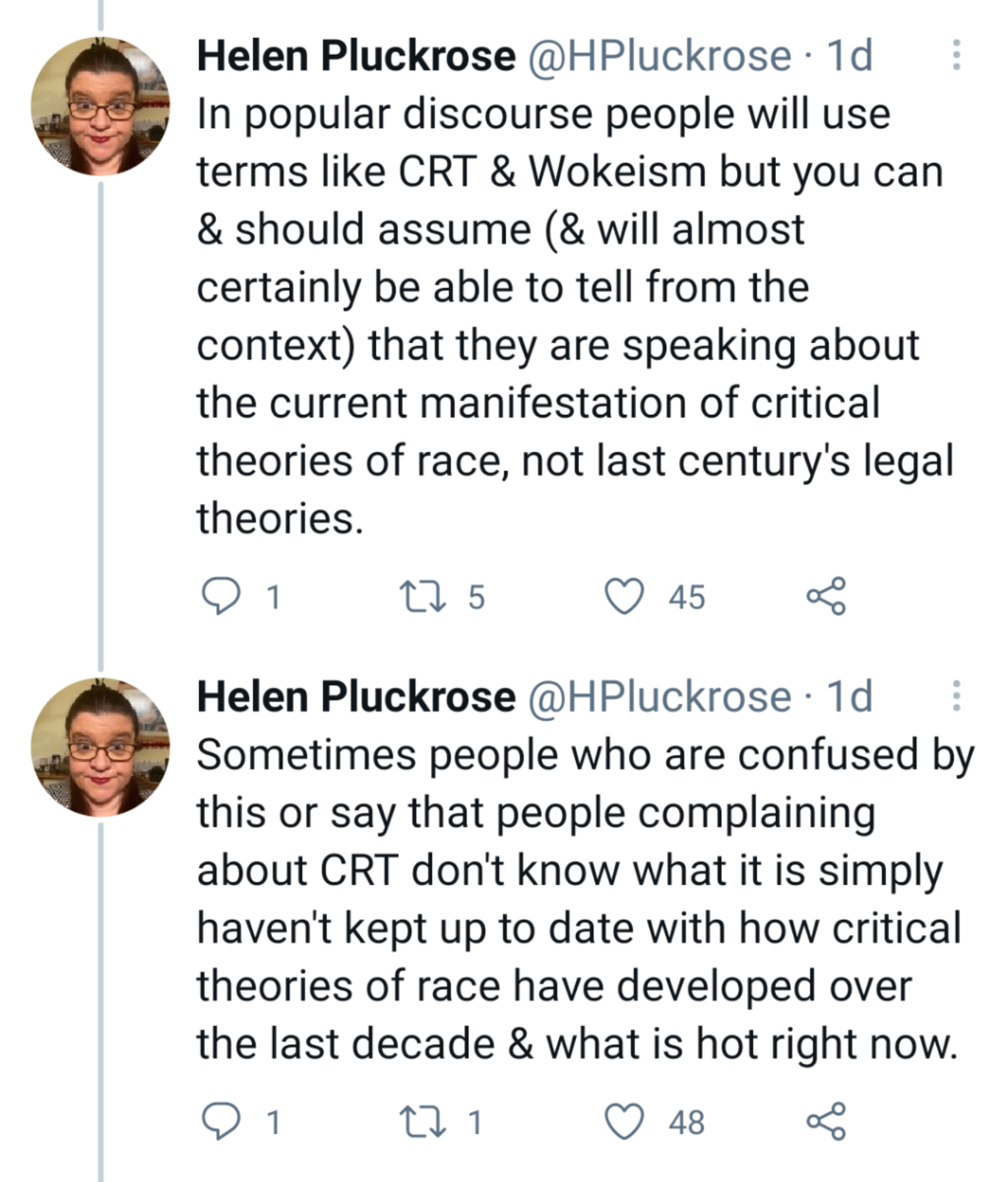Open more options on second tweet
1008x1182 pixels.
click(x=956, y=695)
